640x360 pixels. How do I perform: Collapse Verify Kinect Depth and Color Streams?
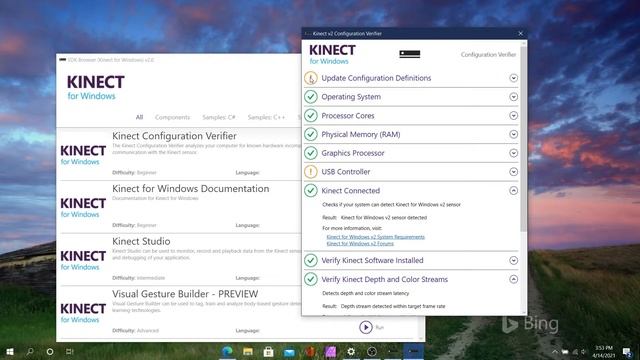click(514, 279)
